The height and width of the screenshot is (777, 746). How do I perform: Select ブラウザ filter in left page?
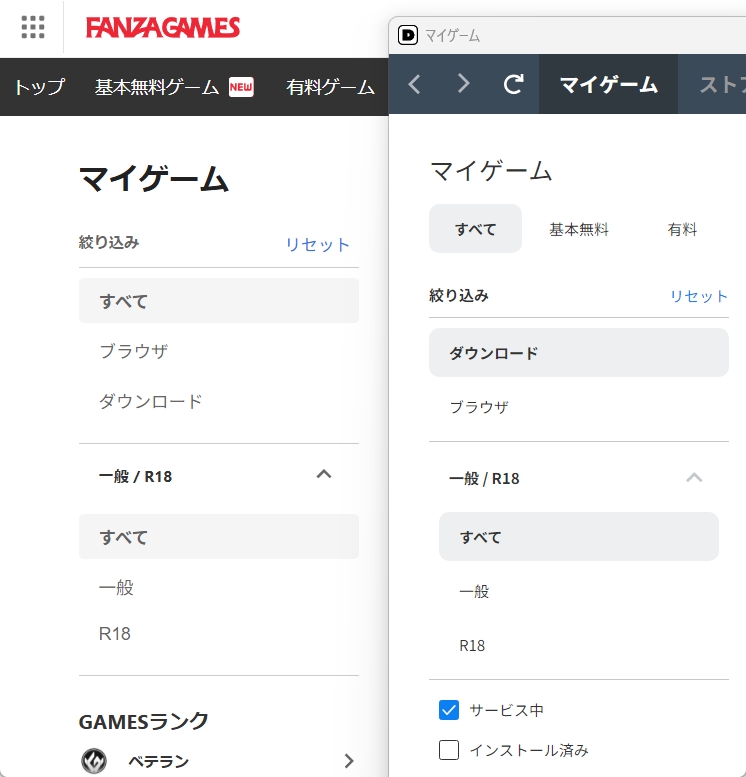(x=134, y=351)
